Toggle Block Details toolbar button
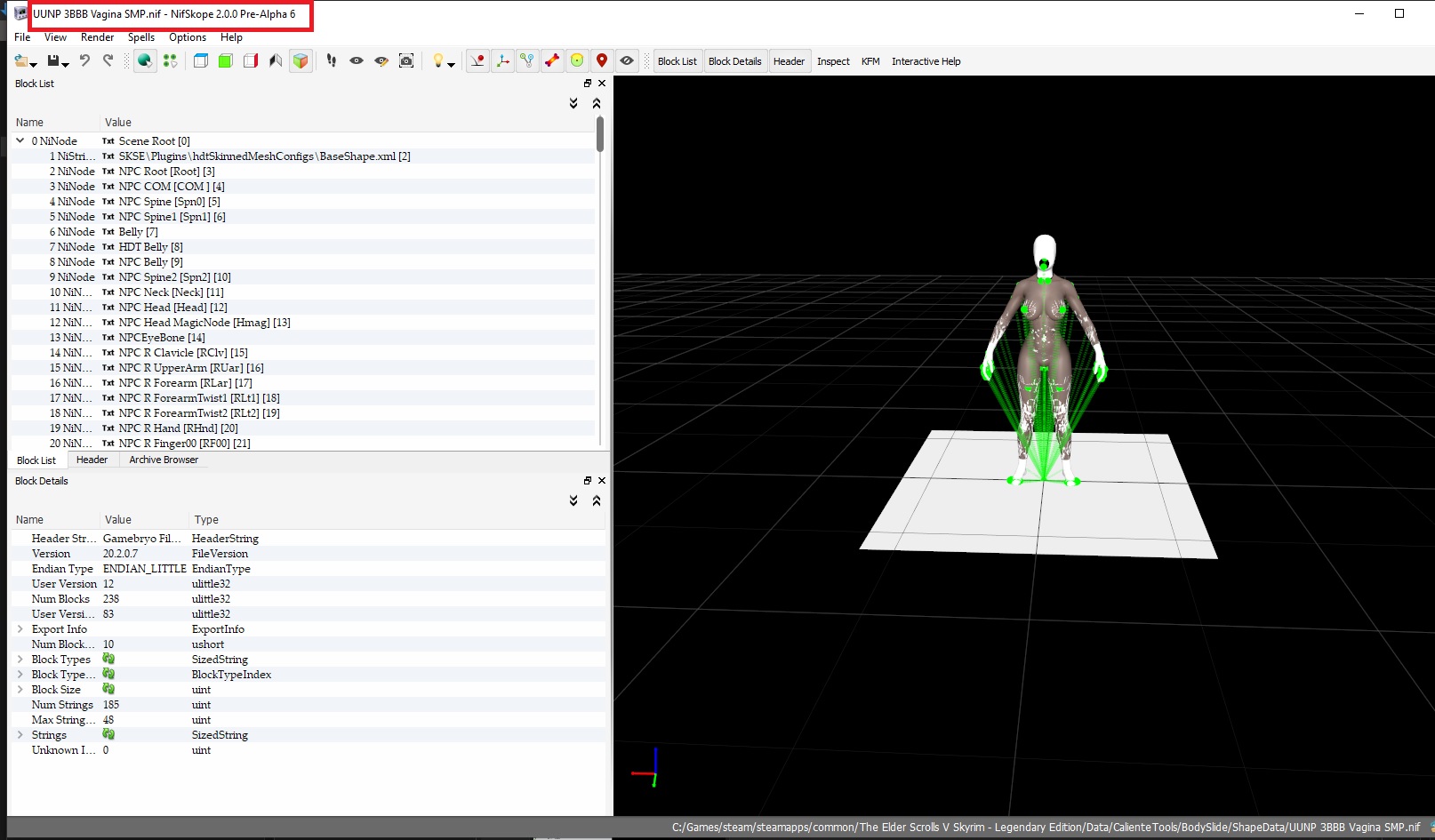Viewport: 1435px width, 840px height. pos(734,61)
